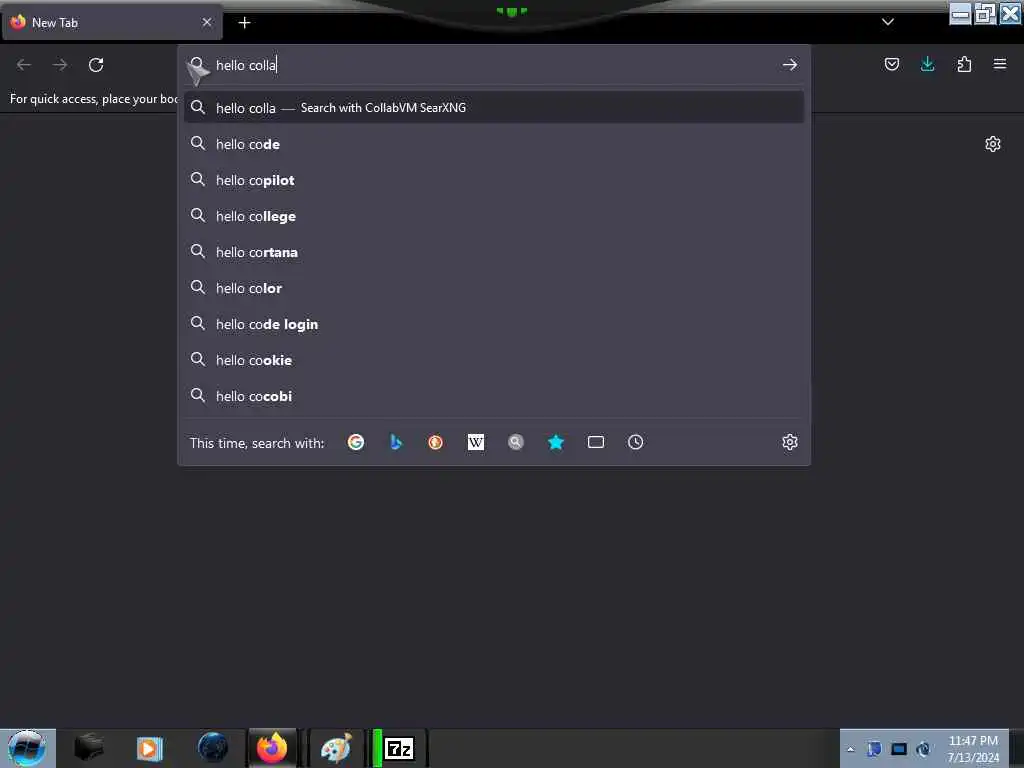Open the Downloads panel
This screenshot has width=1024, height=768.
click(x=927, y=64)
